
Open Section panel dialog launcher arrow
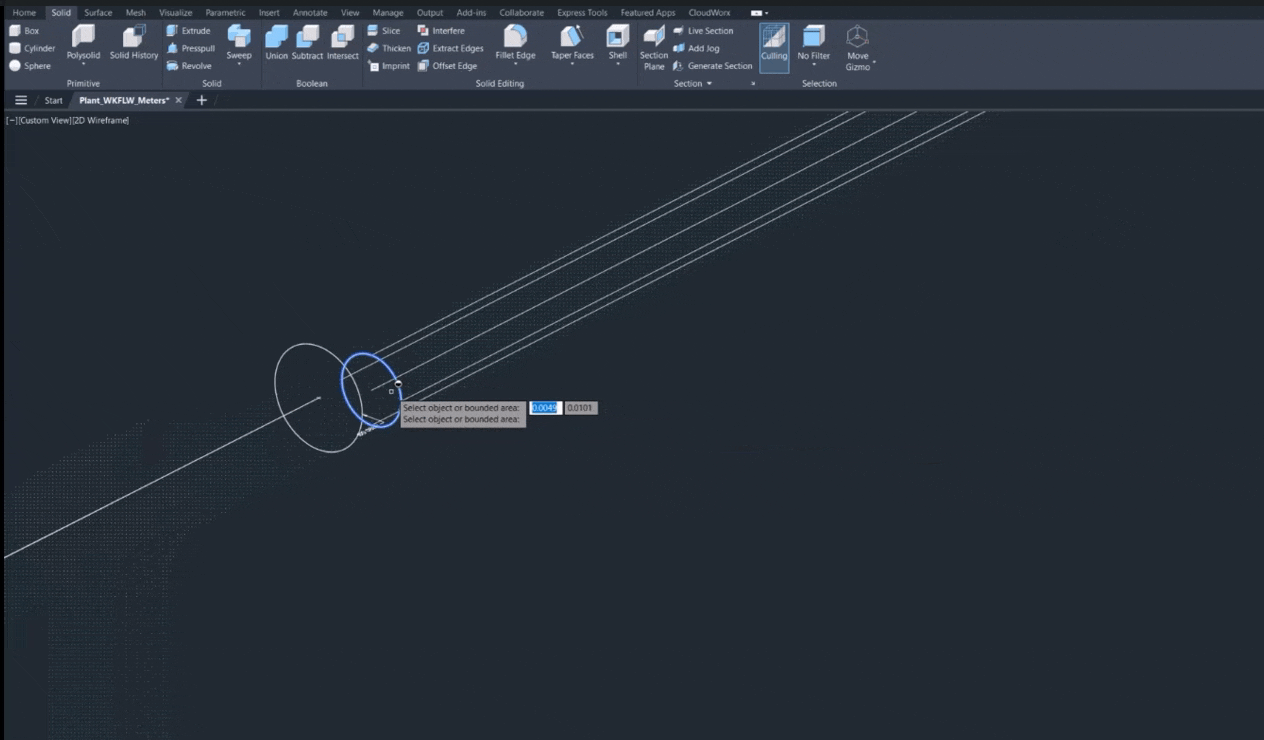tap(753, 84)
